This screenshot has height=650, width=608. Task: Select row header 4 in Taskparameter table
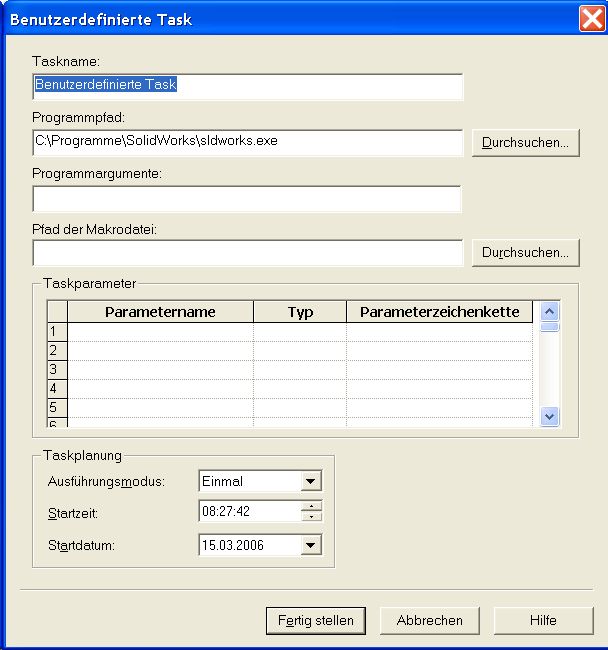[57, 389]
